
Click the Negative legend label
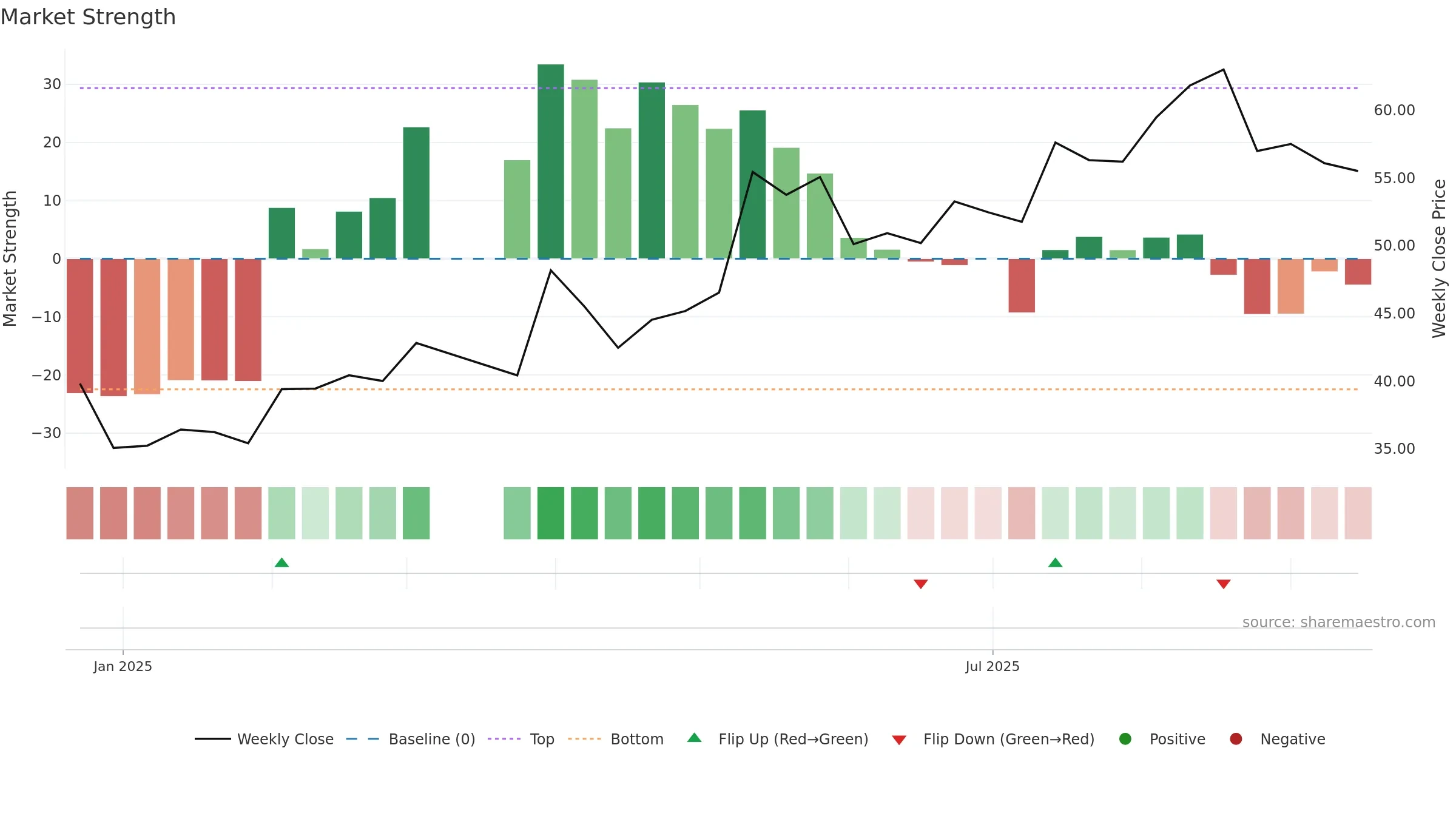(x=1293, y=739)
